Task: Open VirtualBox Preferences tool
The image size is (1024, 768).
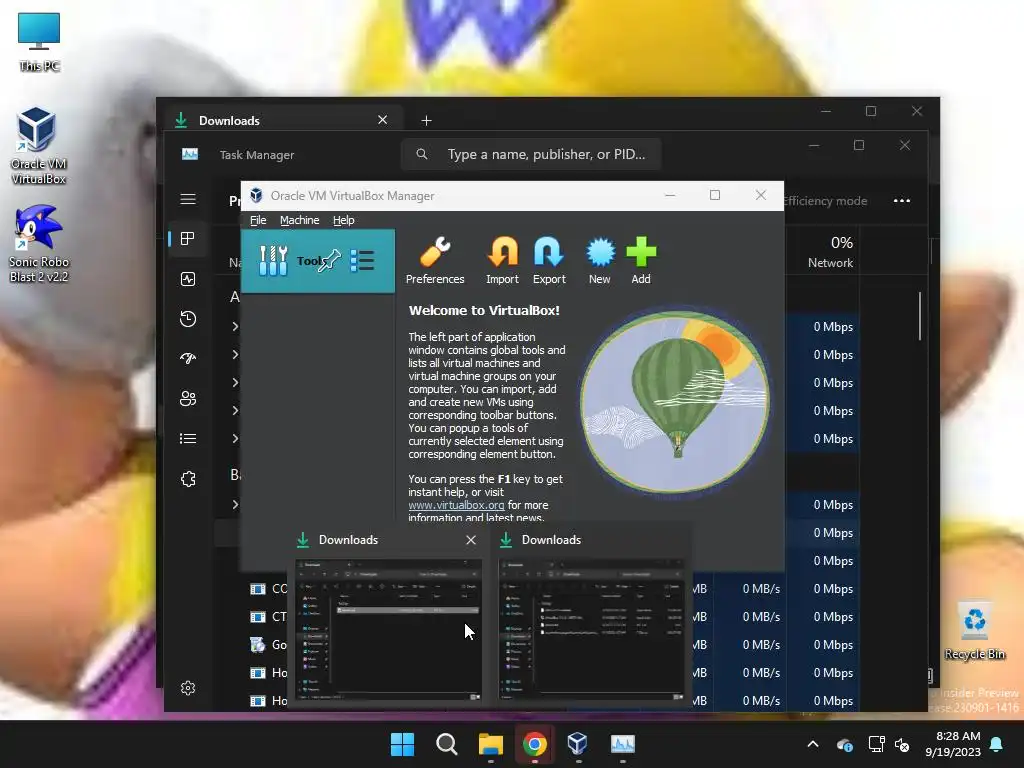Action: point(435,261)
